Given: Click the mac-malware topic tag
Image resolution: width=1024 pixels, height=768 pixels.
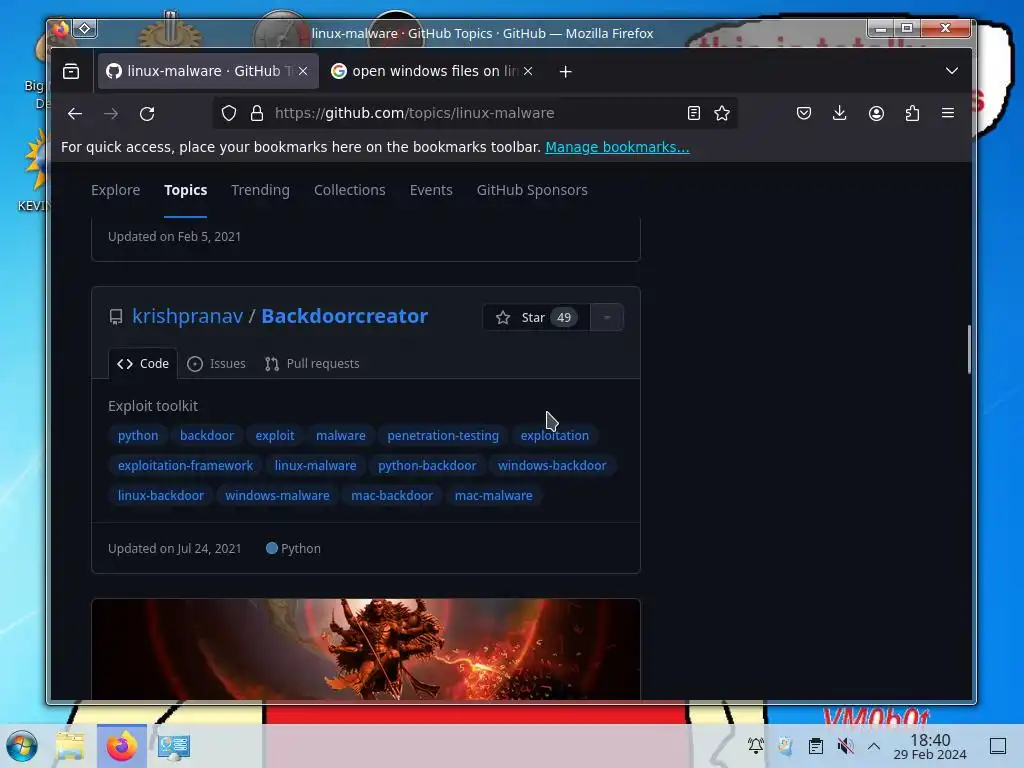Looking at the screenshot, I should 494,496.
